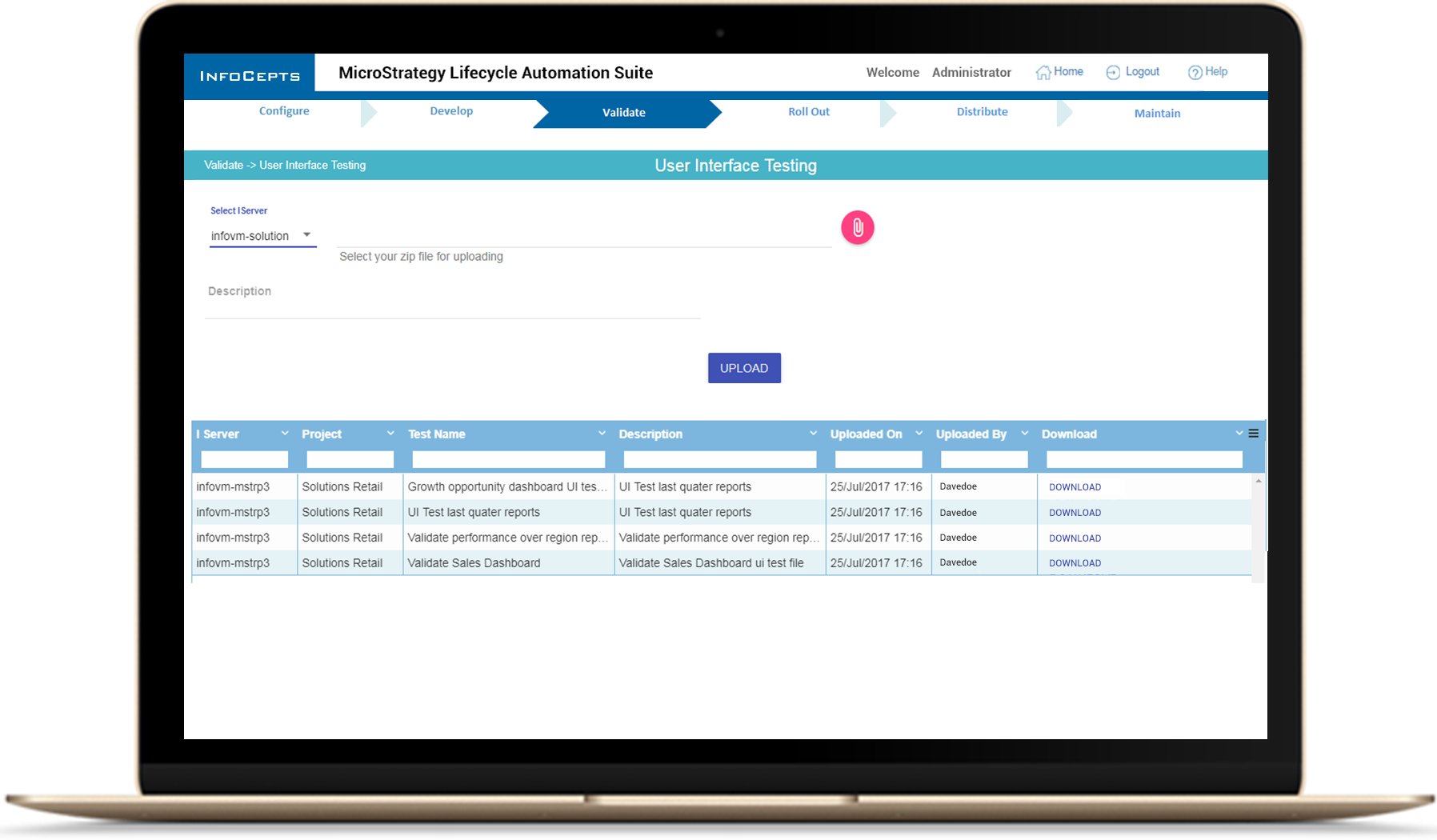The image size is (1437, 840).
Task: Click Davedoe in the Growth opportunity row
Action: [958, 486]
